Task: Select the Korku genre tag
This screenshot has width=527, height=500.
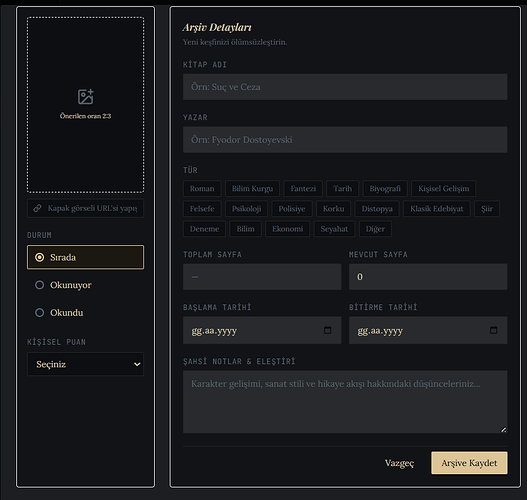Action: coord(333,209)
